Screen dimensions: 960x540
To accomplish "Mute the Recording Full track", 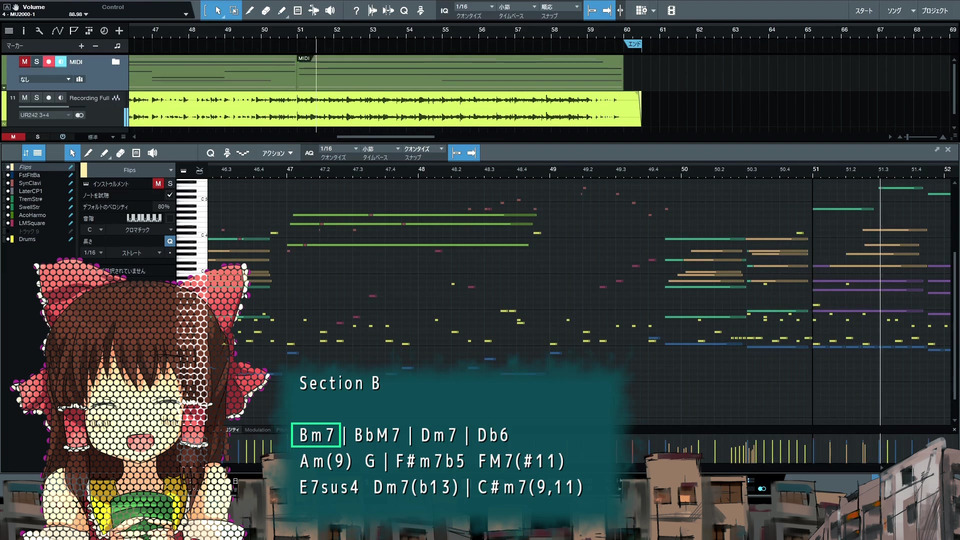I will [x=24, y=98].
